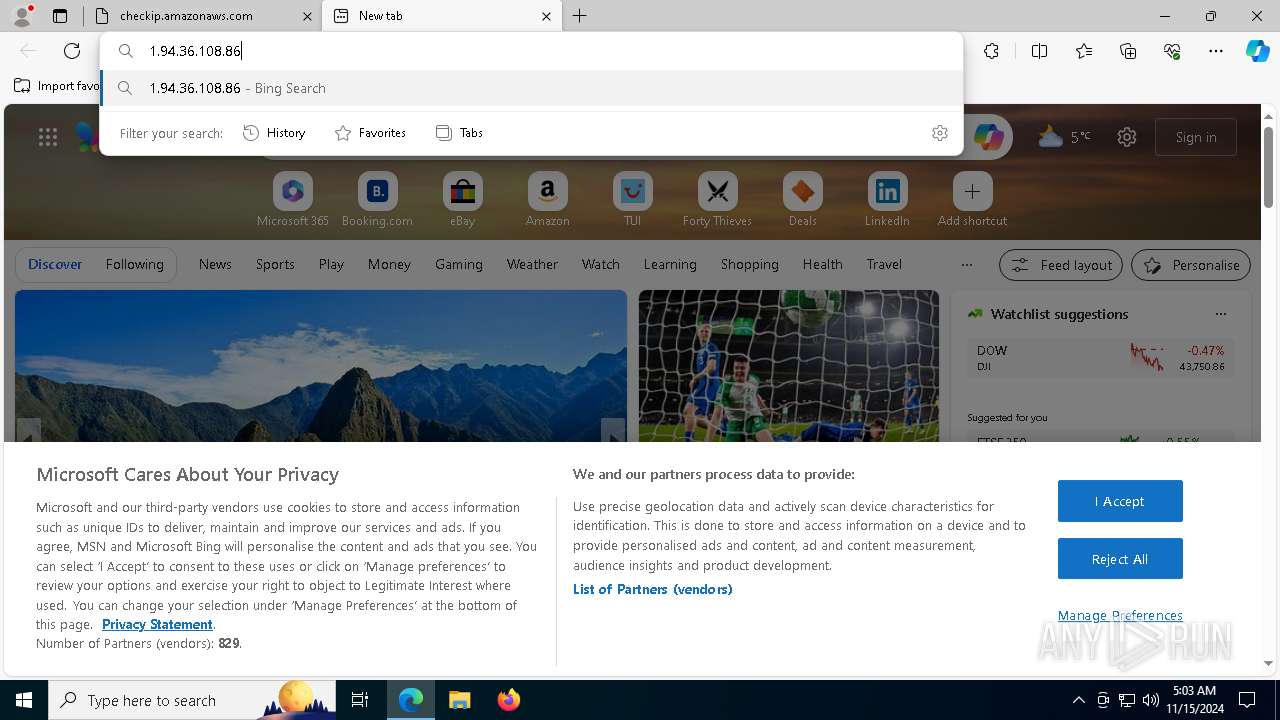Filter search by History

click(x=274, y=133)
